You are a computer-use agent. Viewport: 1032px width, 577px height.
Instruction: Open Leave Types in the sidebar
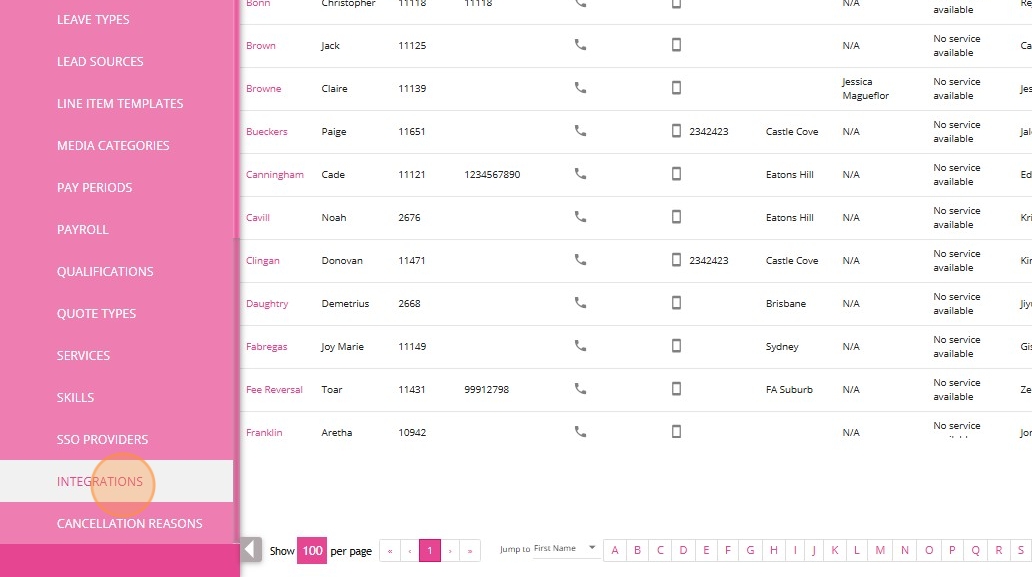coord(93,20)
